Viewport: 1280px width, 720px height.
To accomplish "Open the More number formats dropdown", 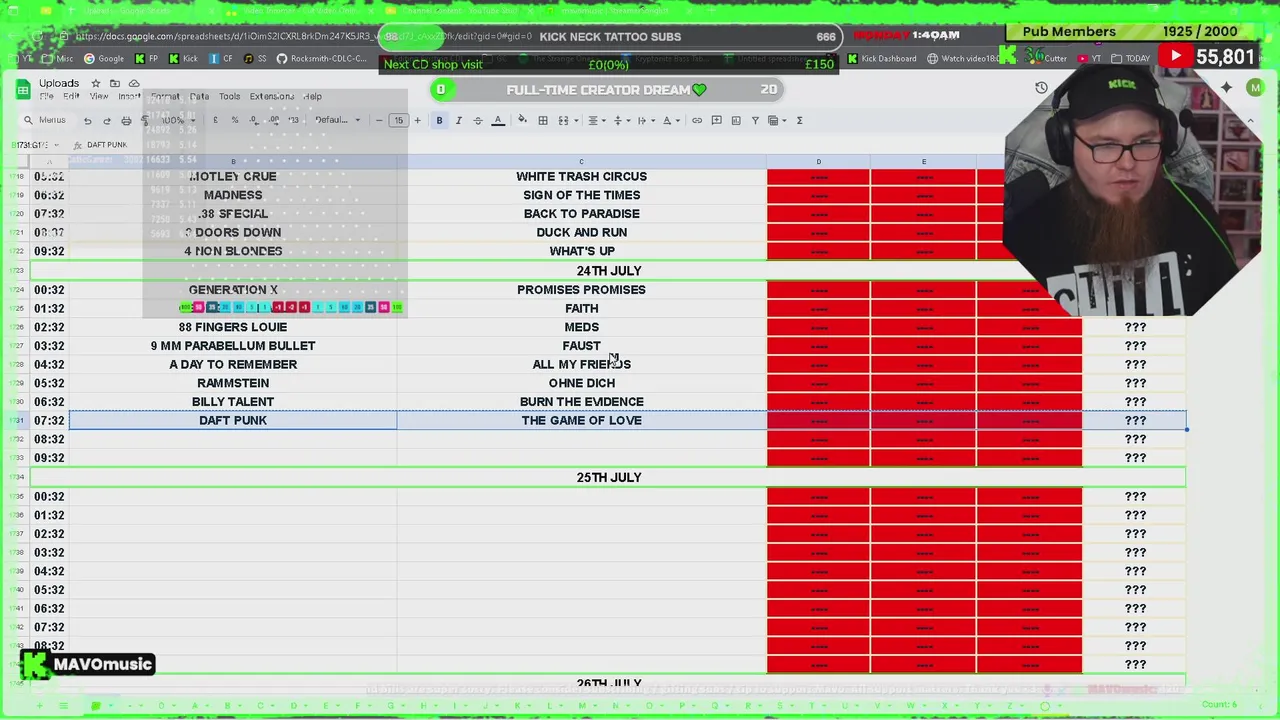I will (x=293, y=120).
